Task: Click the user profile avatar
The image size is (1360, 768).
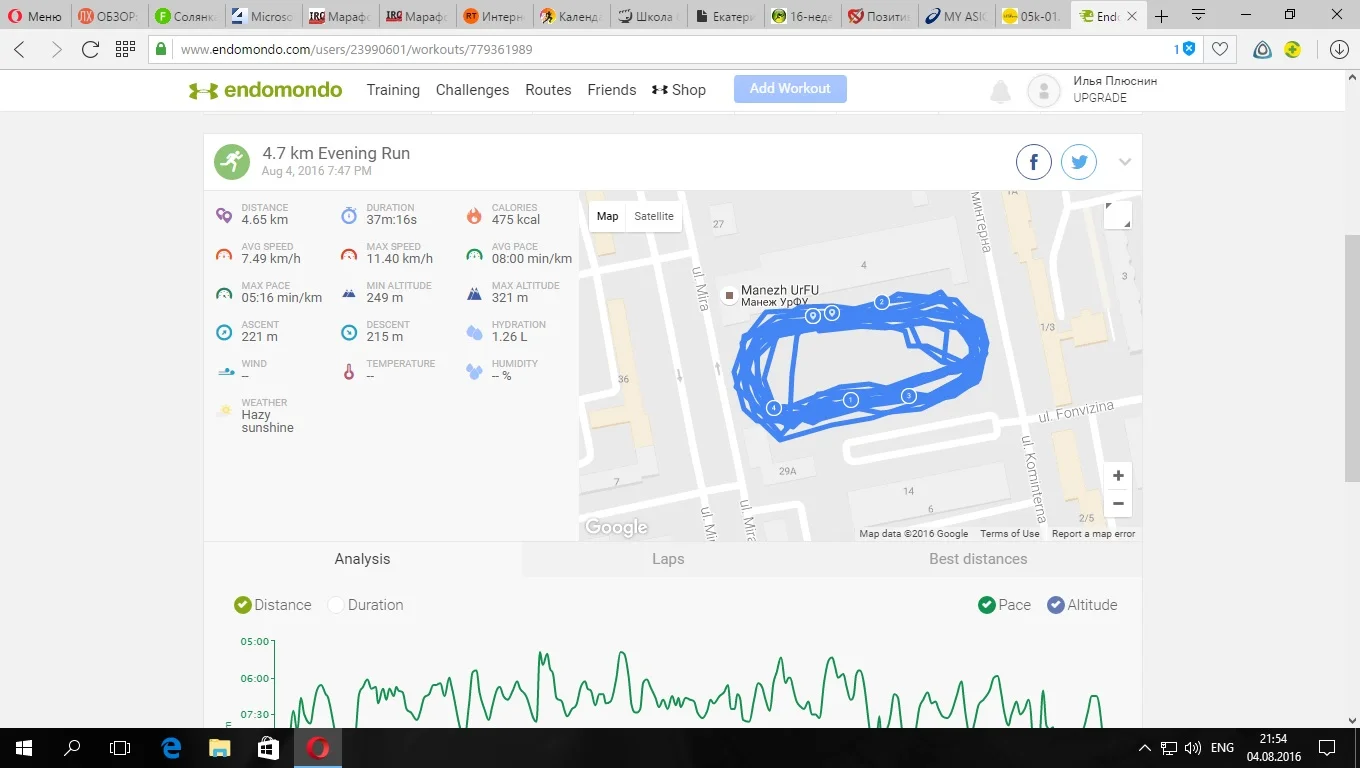Action: click(x=1044, y=91)
